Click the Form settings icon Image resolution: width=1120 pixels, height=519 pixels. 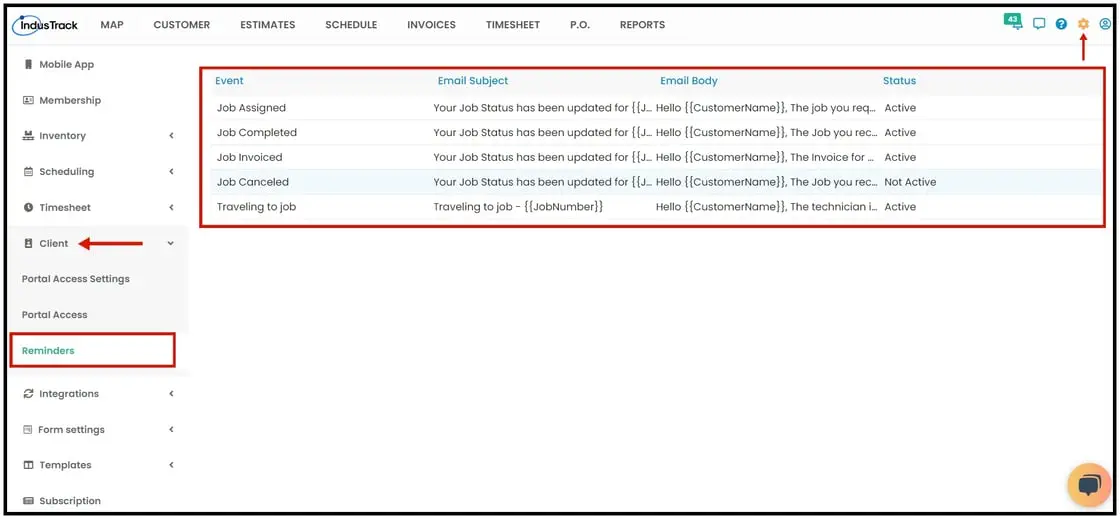click(29, 430)
